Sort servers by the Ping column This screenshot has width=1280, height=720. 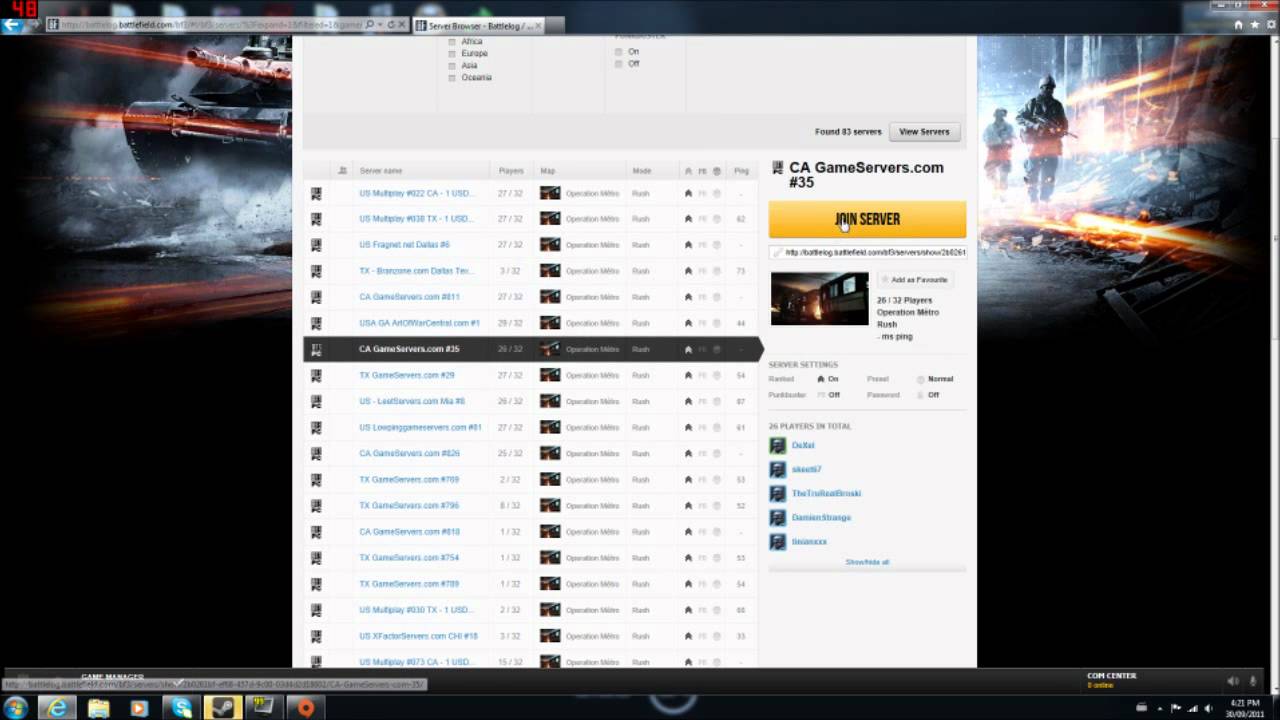point(741,171)
